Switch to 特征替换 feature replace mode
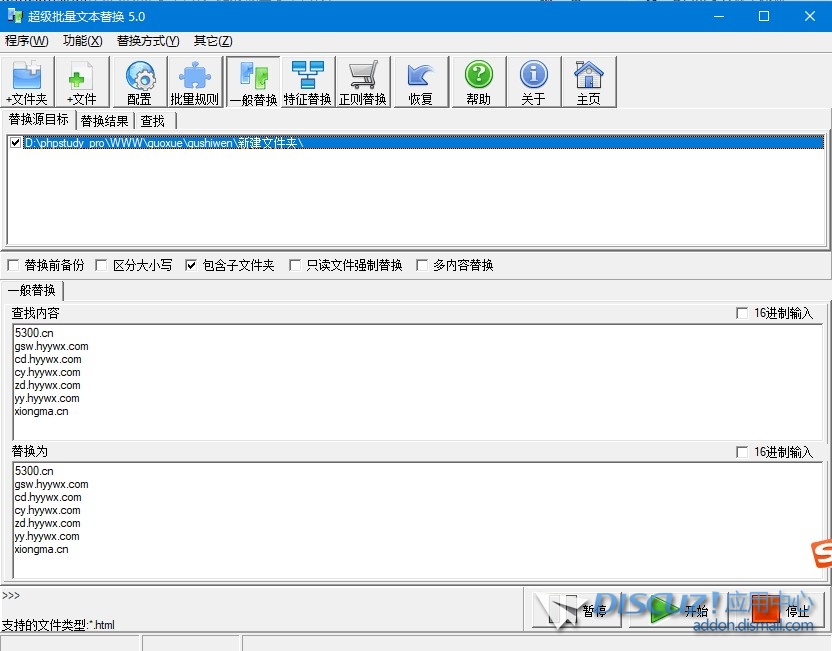 click(307, 82)
